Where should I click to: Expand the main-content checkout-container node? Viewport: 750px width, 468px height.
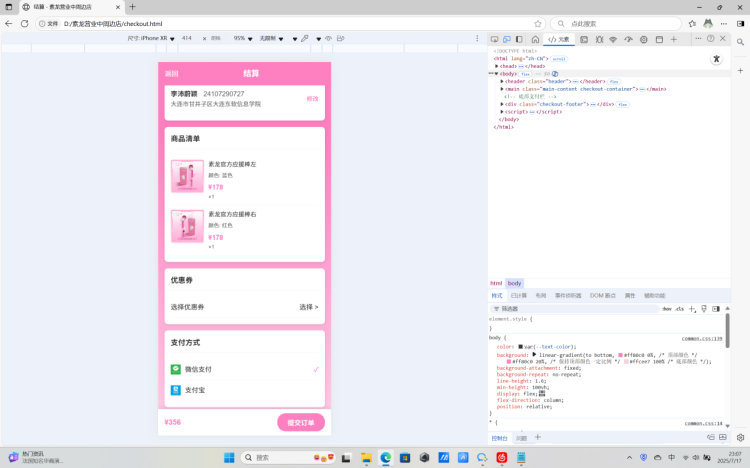coord(502,89)
